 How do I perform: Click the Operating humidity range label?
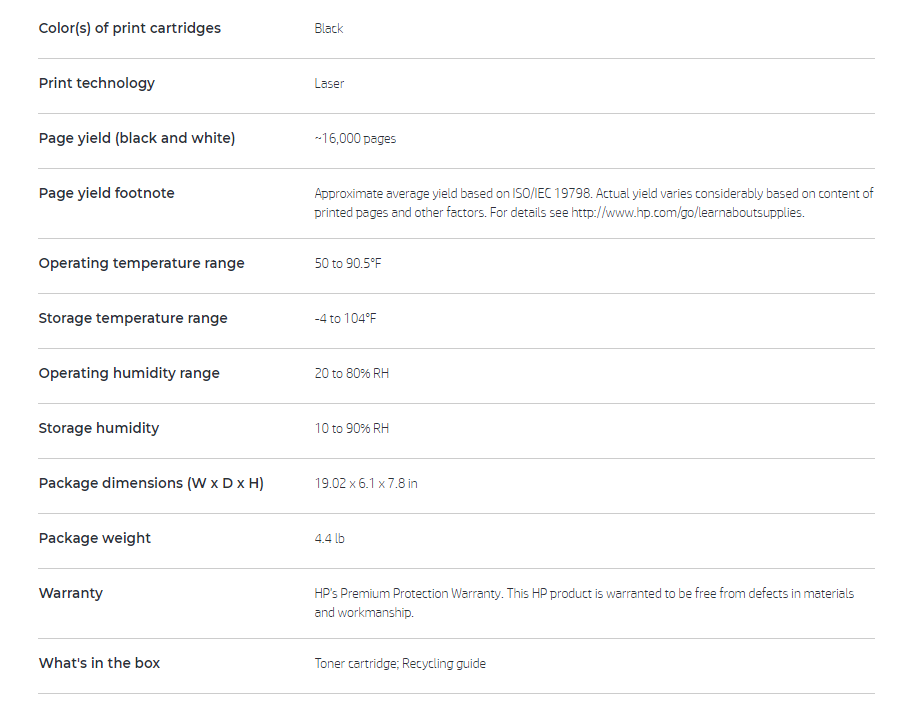coord(129,373)
